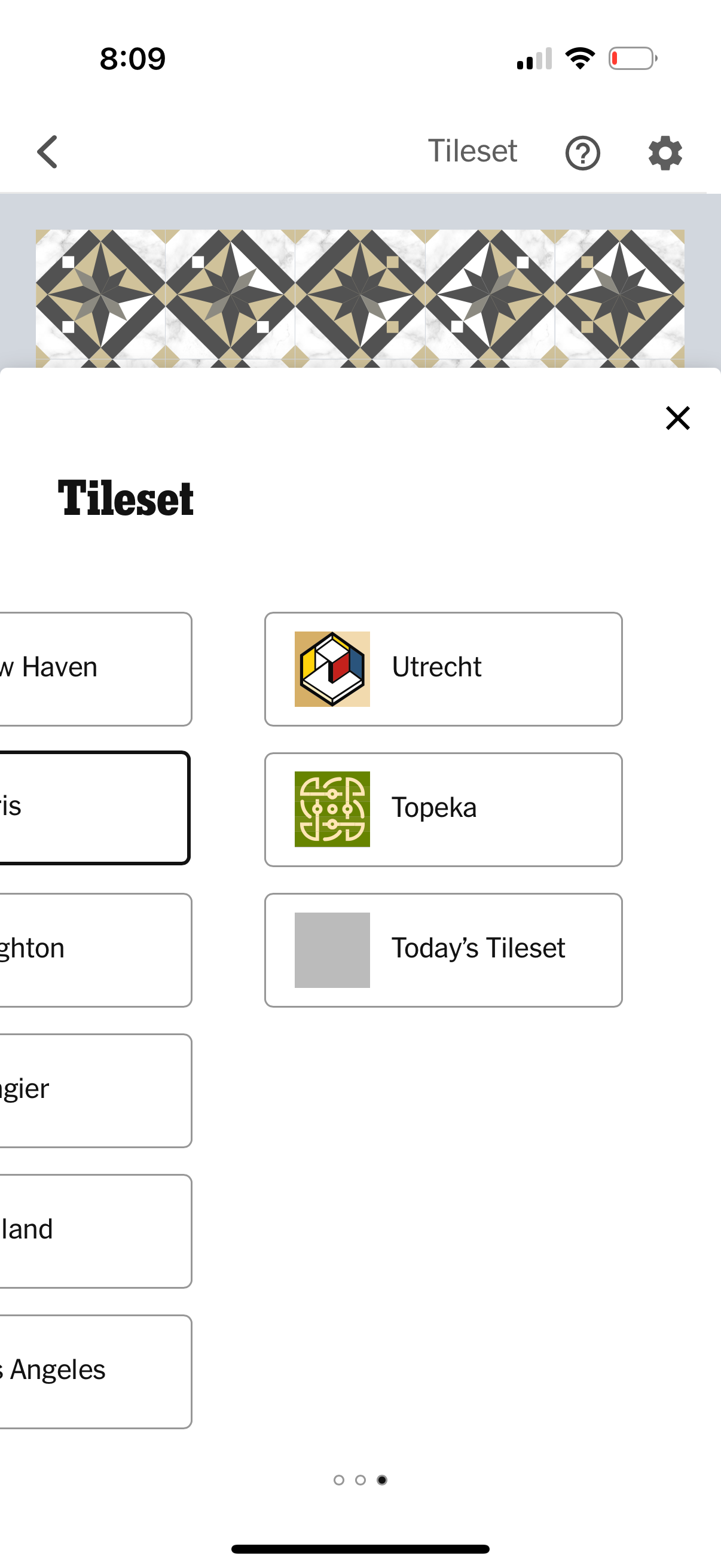Screen dimensions: 721x1568
Task: Click the Utrecht tileset icon
Action: (331, 669)
